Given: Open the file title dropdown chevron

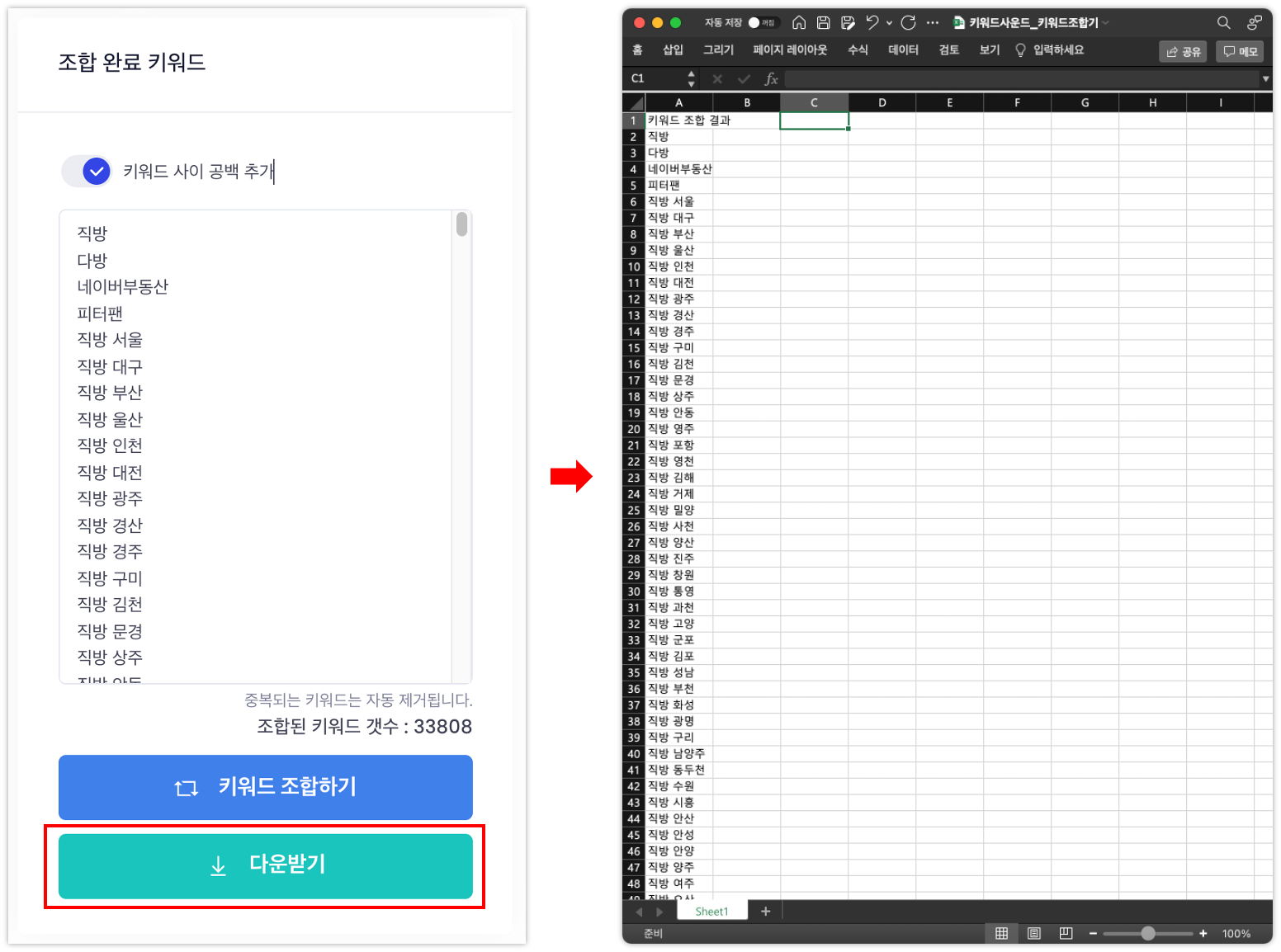Looking at the screenshot, I should (x=1106, y=23).
